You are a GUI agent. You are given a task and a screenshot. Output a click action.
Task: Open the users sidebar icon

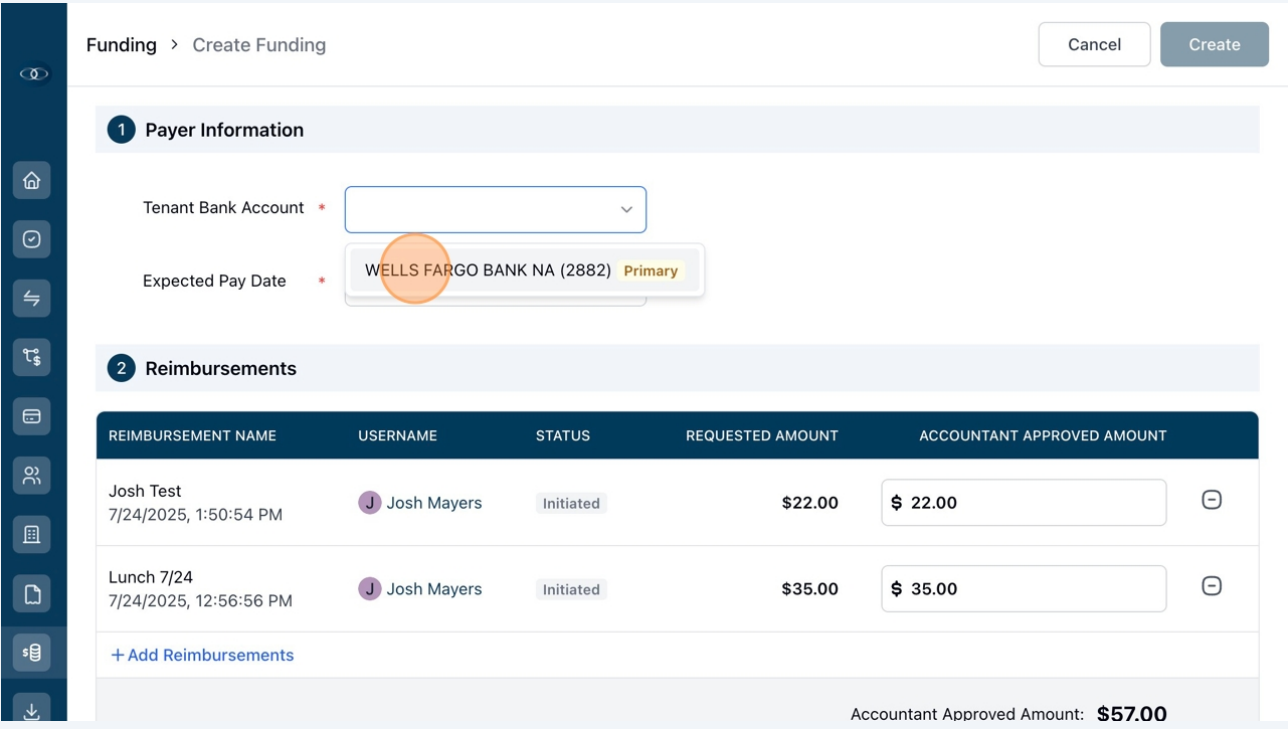(32, 475)
